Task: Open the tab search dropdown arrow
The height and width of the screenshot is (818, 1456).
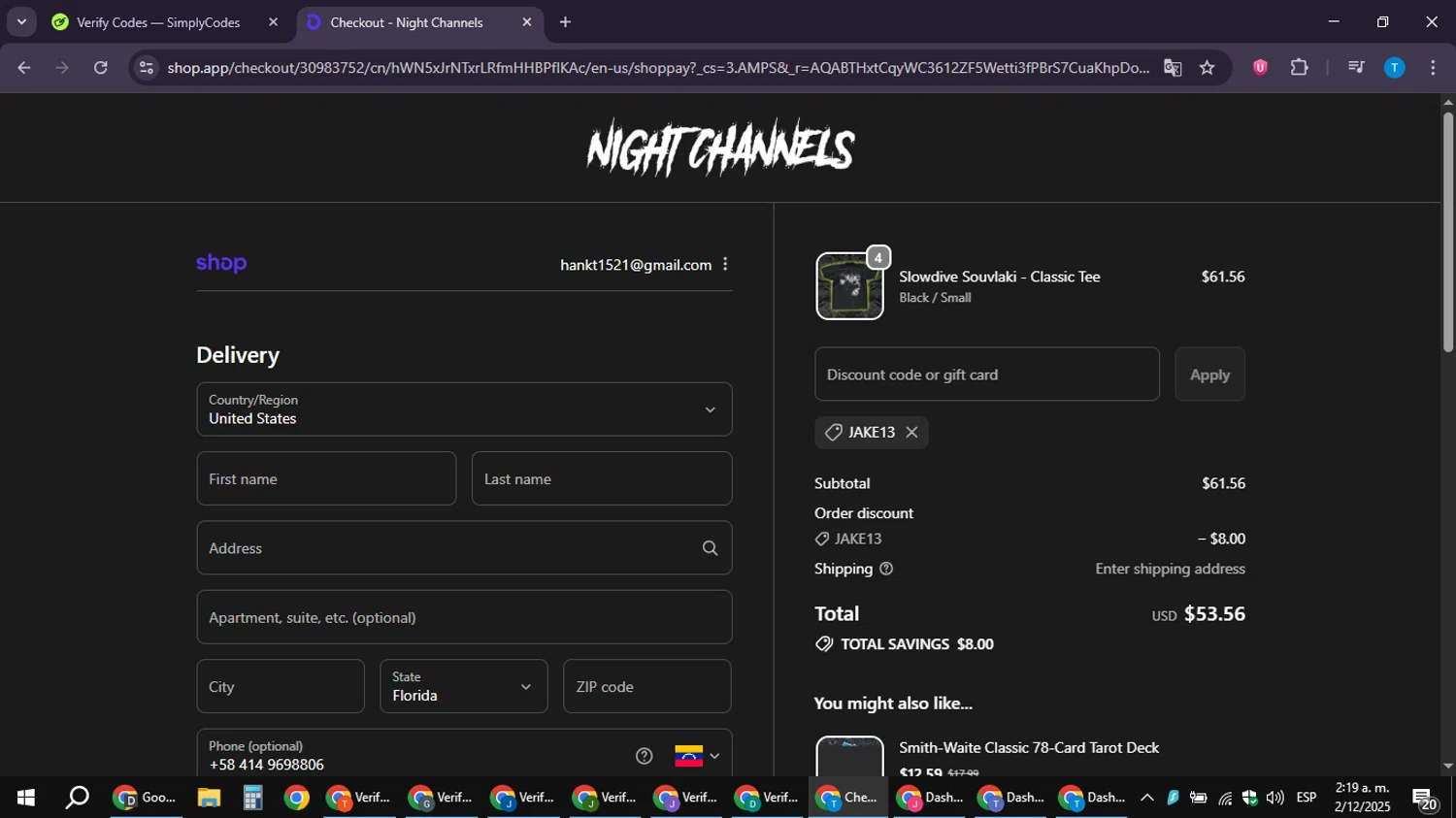Action: pyautogui.click(x=21, y=21)
